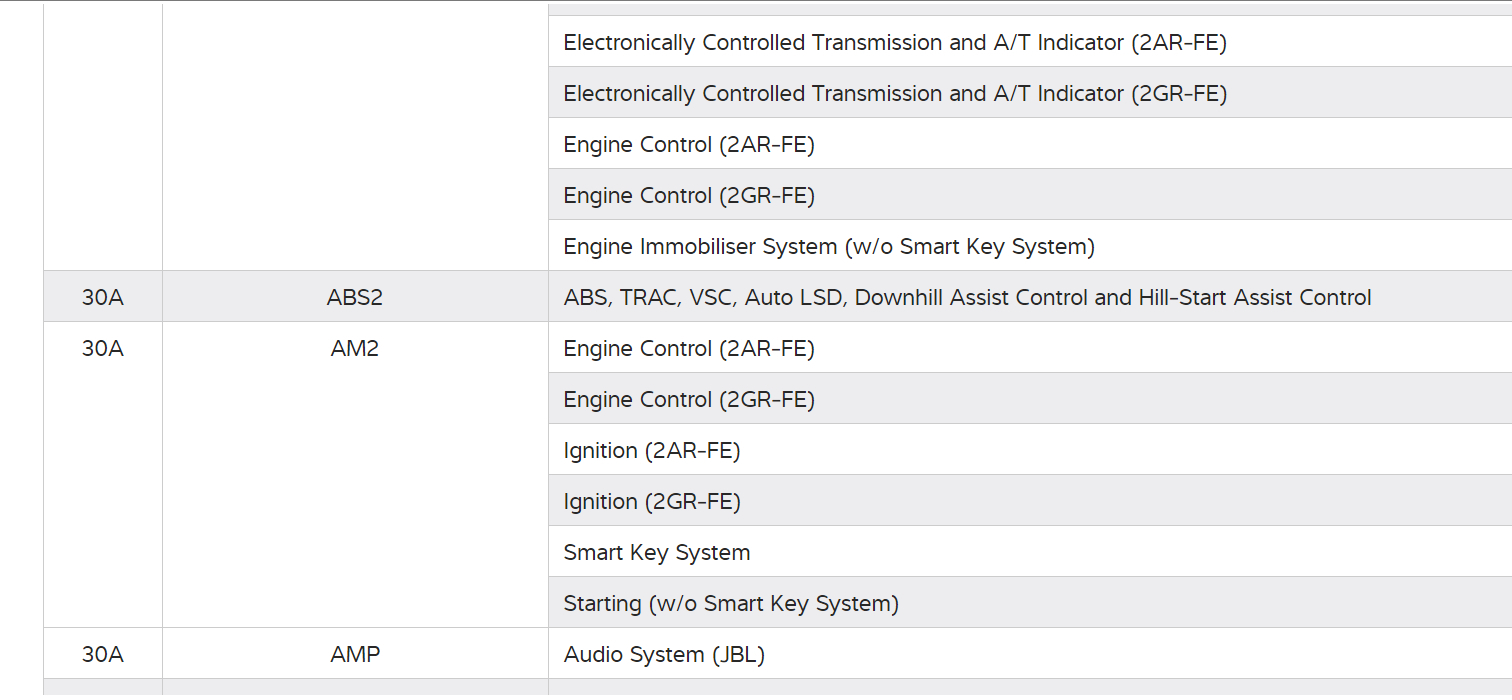Click the Ignition (2AR-FE) row
Viewport: 1512px width, 700px height.
(652, 451)
